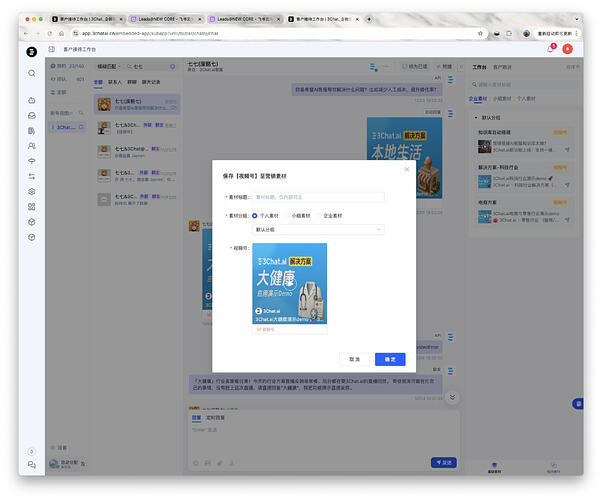
Task: Click the 3Chat round logo at top left
Action: (32, 51)
